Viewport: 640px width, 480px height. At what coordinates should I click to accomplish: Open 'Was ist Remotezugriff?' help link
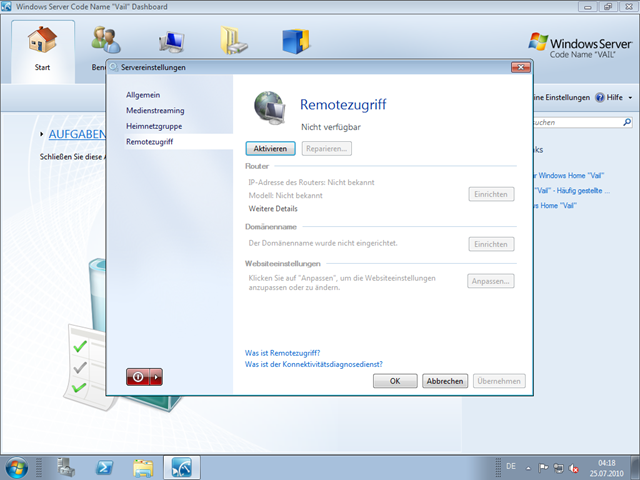tap(282, 353)
